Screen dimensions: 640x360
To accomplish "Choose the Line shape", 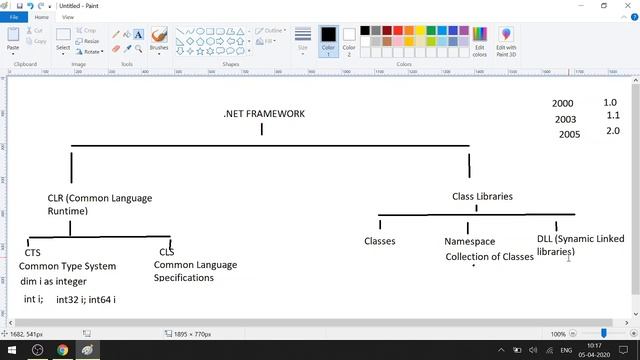I will (180, 31).
